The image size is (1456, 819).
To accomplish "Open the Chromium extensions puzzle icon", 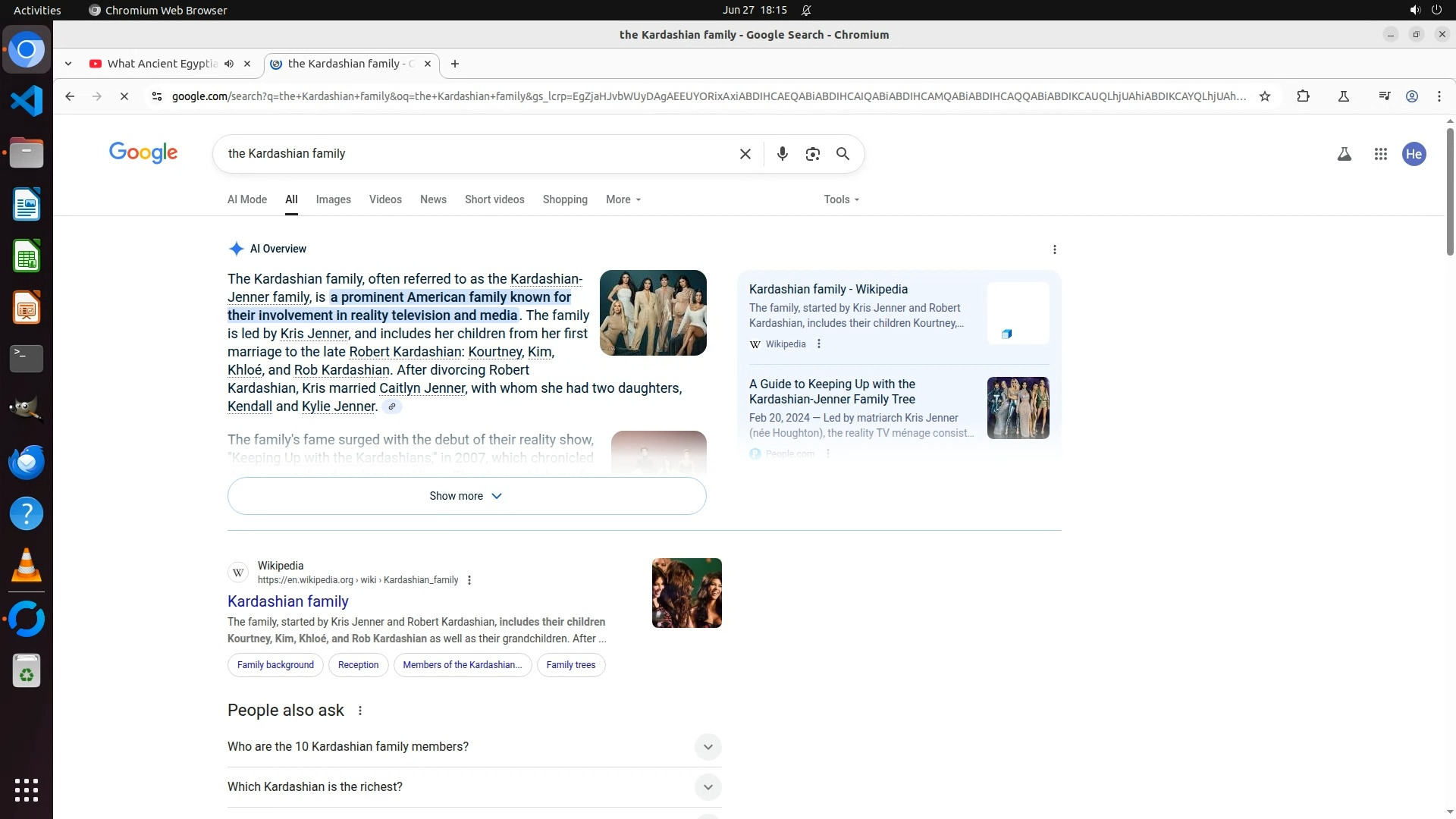I will coord(1303,96).
